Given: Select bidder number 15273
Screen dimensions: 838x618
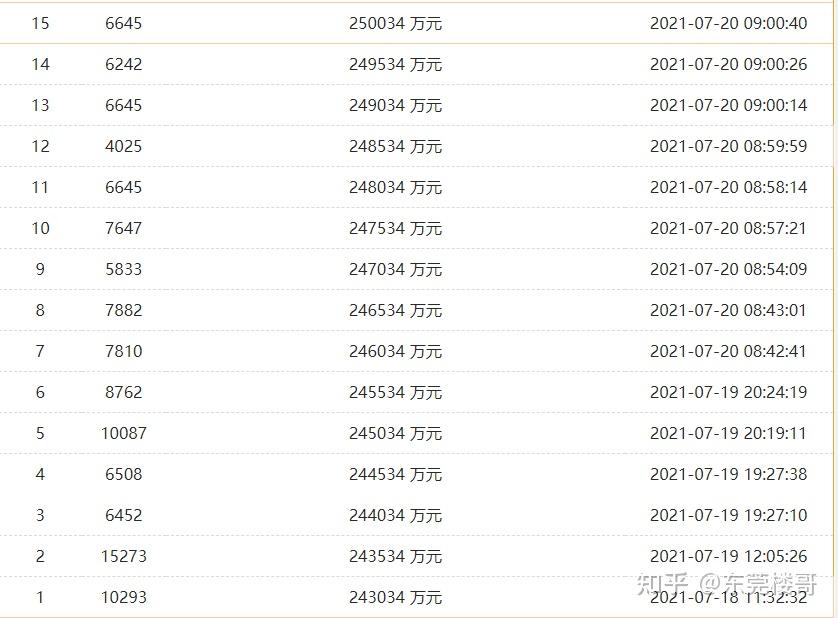Looking at the screenshot, I should (x=123, y=556).
